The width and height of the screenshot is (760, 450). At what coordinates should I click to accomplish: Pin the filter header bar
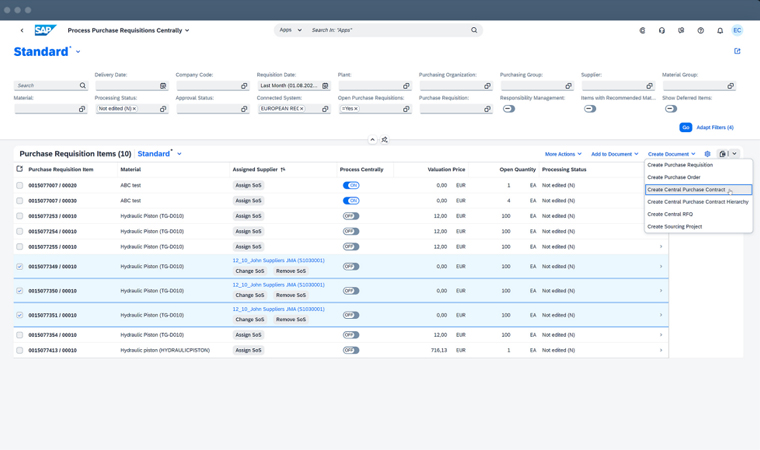[x=385, y=140]
